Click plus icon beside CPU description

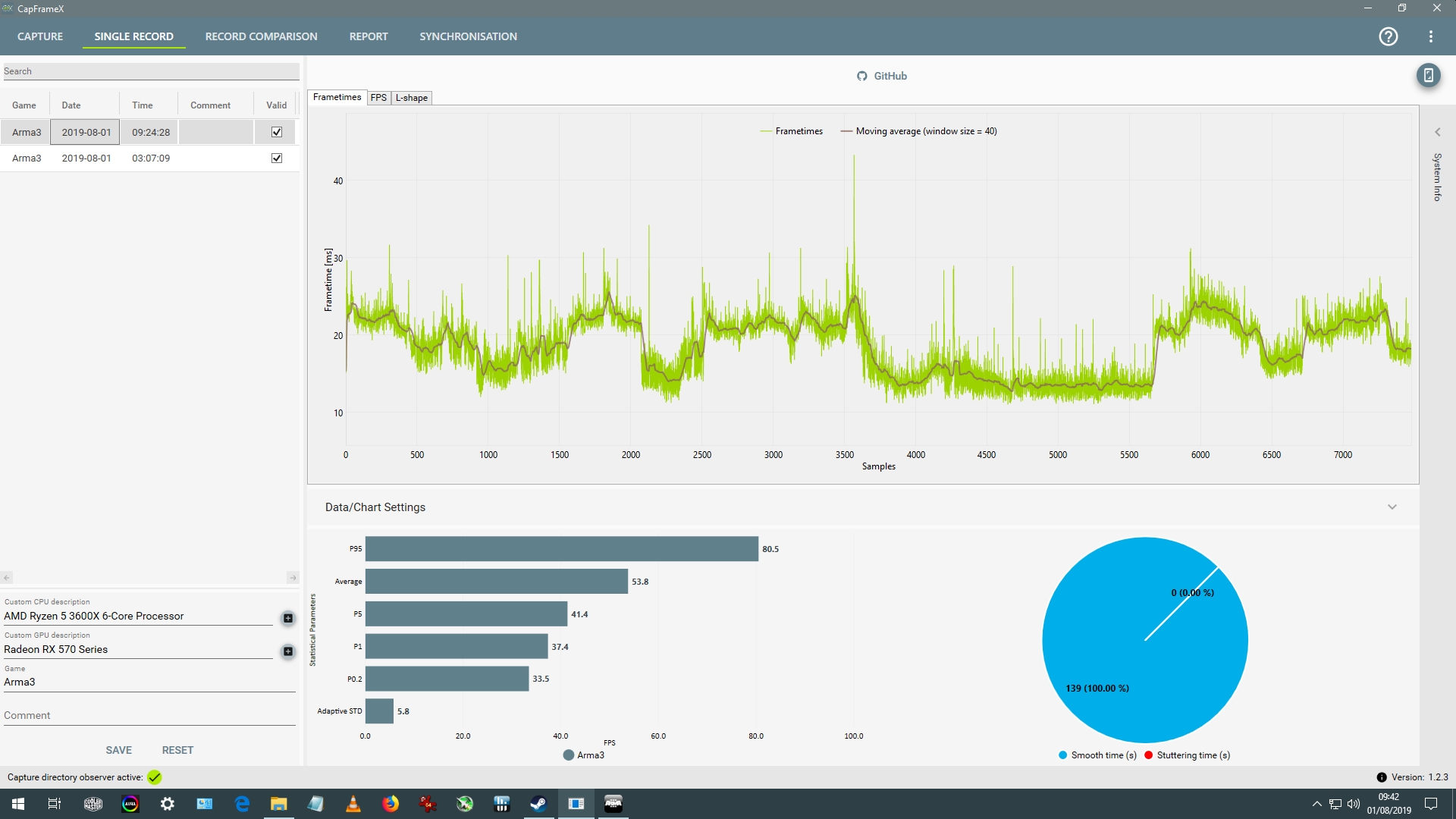(x=288, y=618)
